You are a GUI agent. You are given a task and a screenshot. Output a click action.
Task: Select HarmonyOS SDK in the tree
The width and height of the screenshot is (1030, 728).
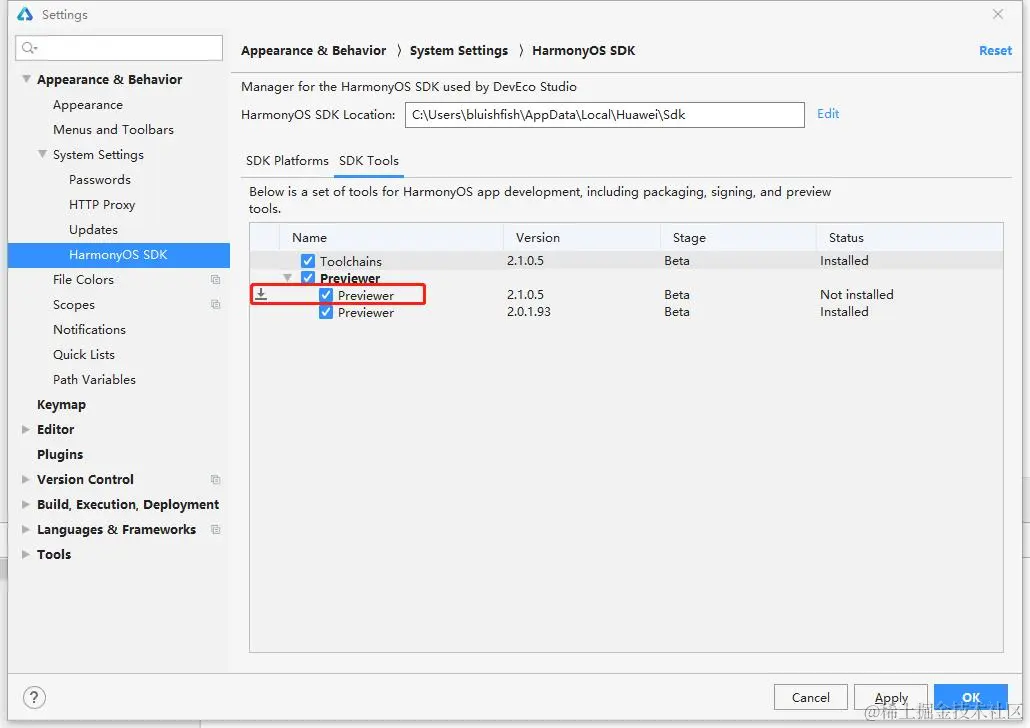pos(118,255)
